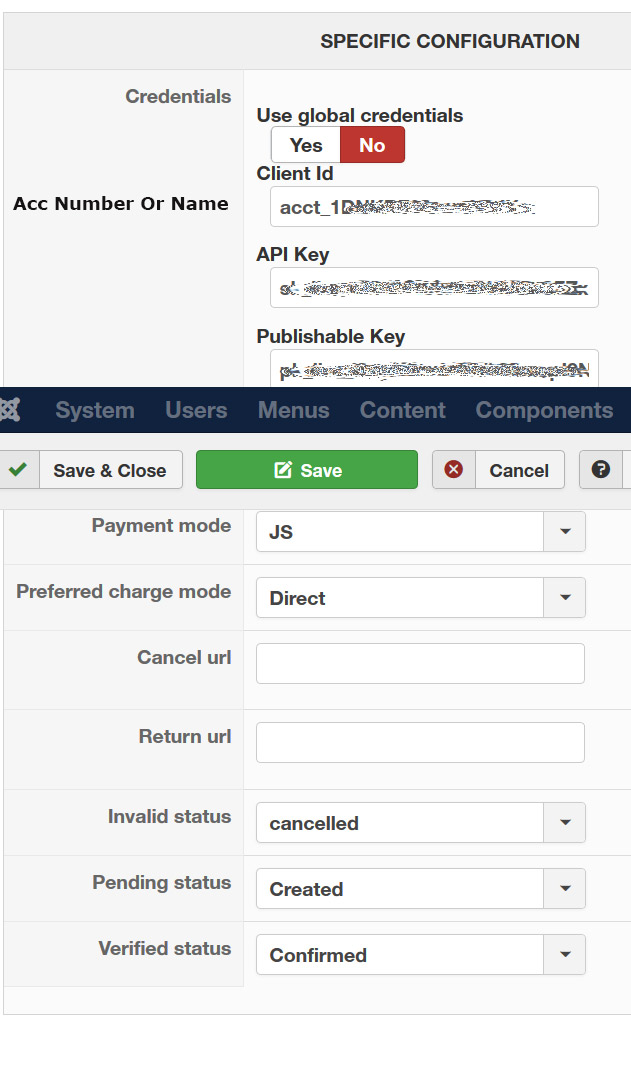Click the red cancel X icon

coord(454,470)
